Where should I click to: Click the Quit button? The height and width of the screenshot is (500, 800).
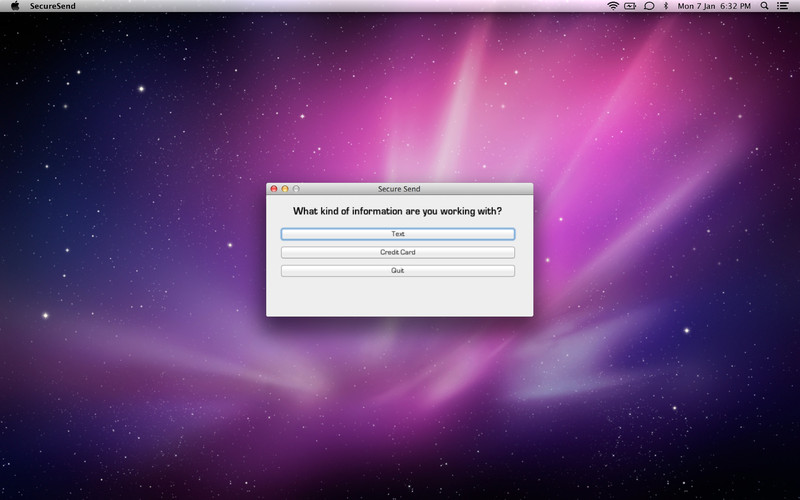click(397, 270)
